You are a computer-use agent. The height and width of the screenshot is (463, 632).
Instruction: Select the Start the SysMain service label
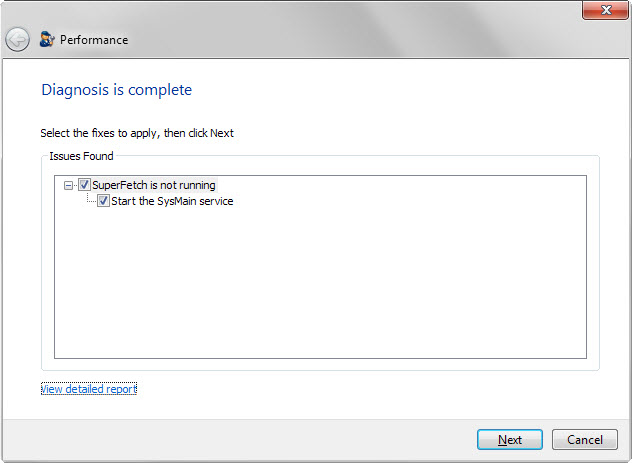tap(172, 201)
